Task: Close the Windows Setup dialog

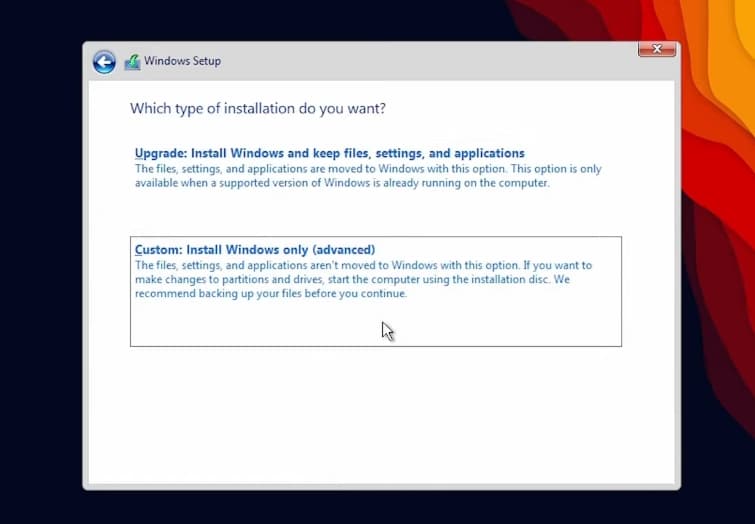Action: [657, 49]
